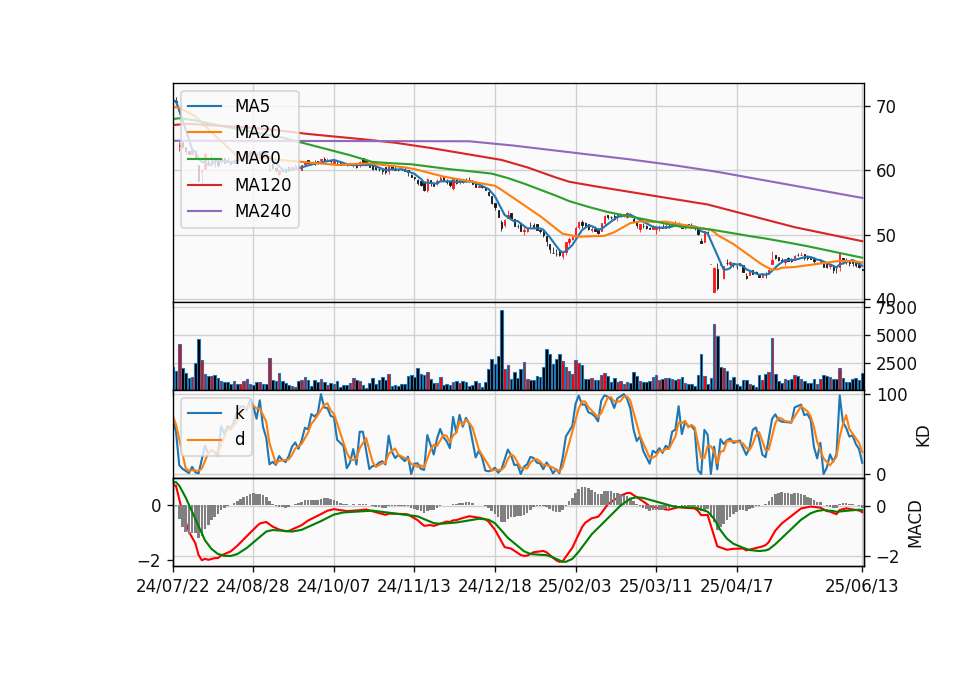960x690 pixels.
Task: Click the 24/08/28 date axis label
Action: click(x=253, y=586)
